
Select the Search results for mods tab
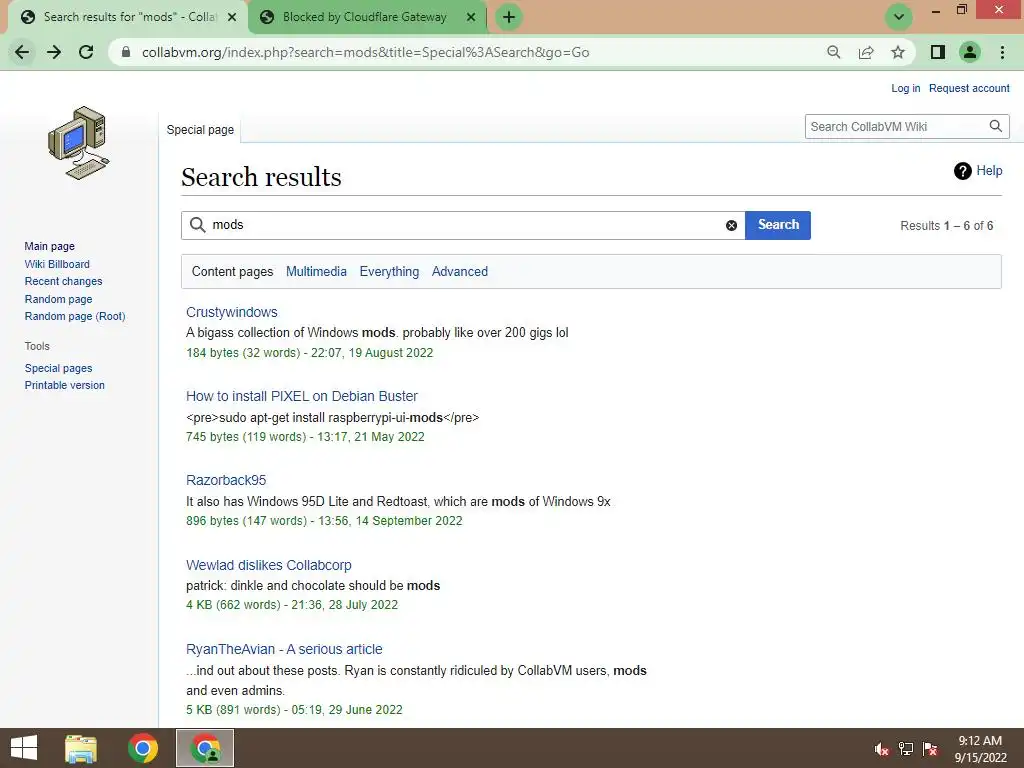(129, 17)
